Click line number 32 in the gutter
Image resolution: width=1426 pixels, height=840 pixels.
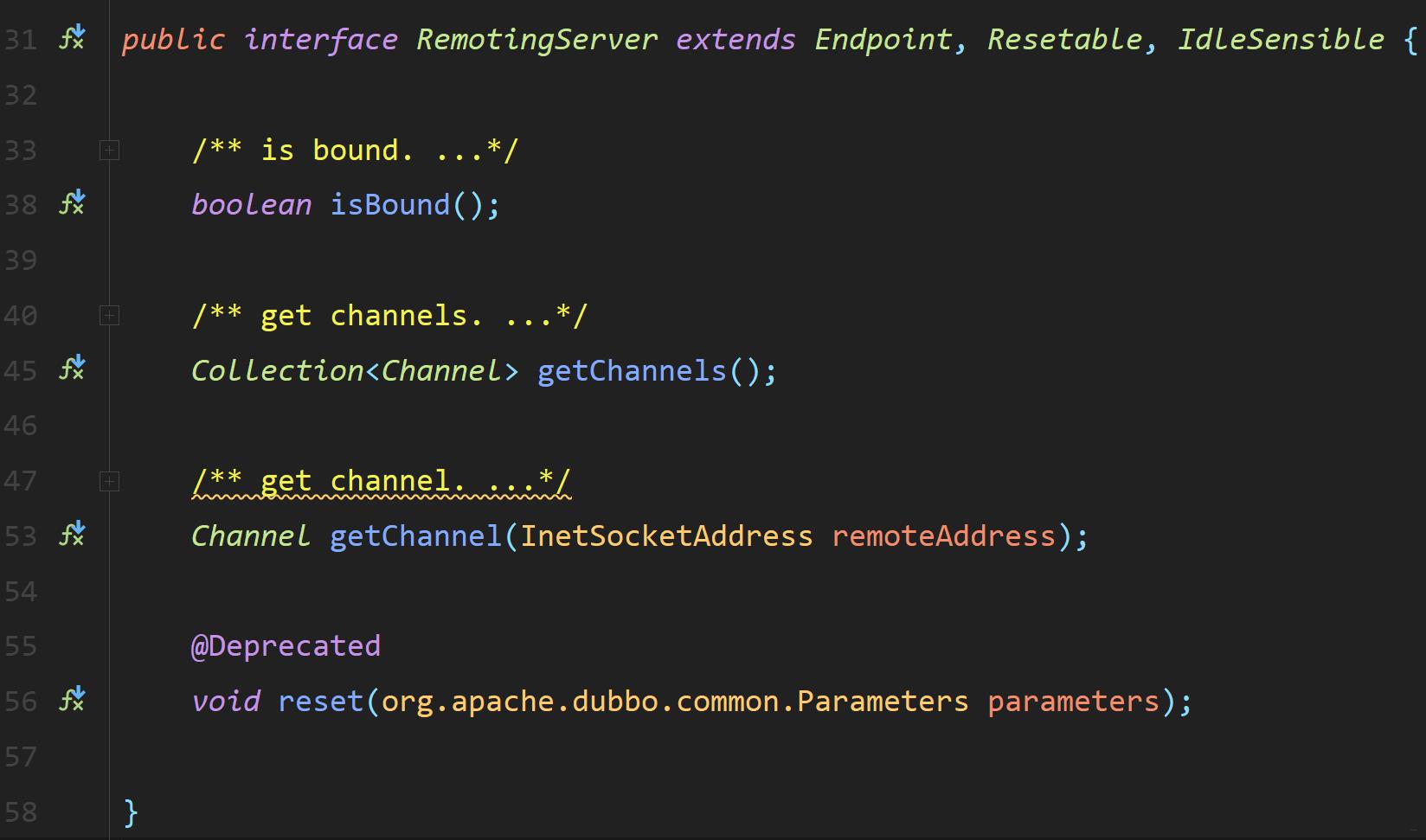pyautogui.click(x=21, y=95)
